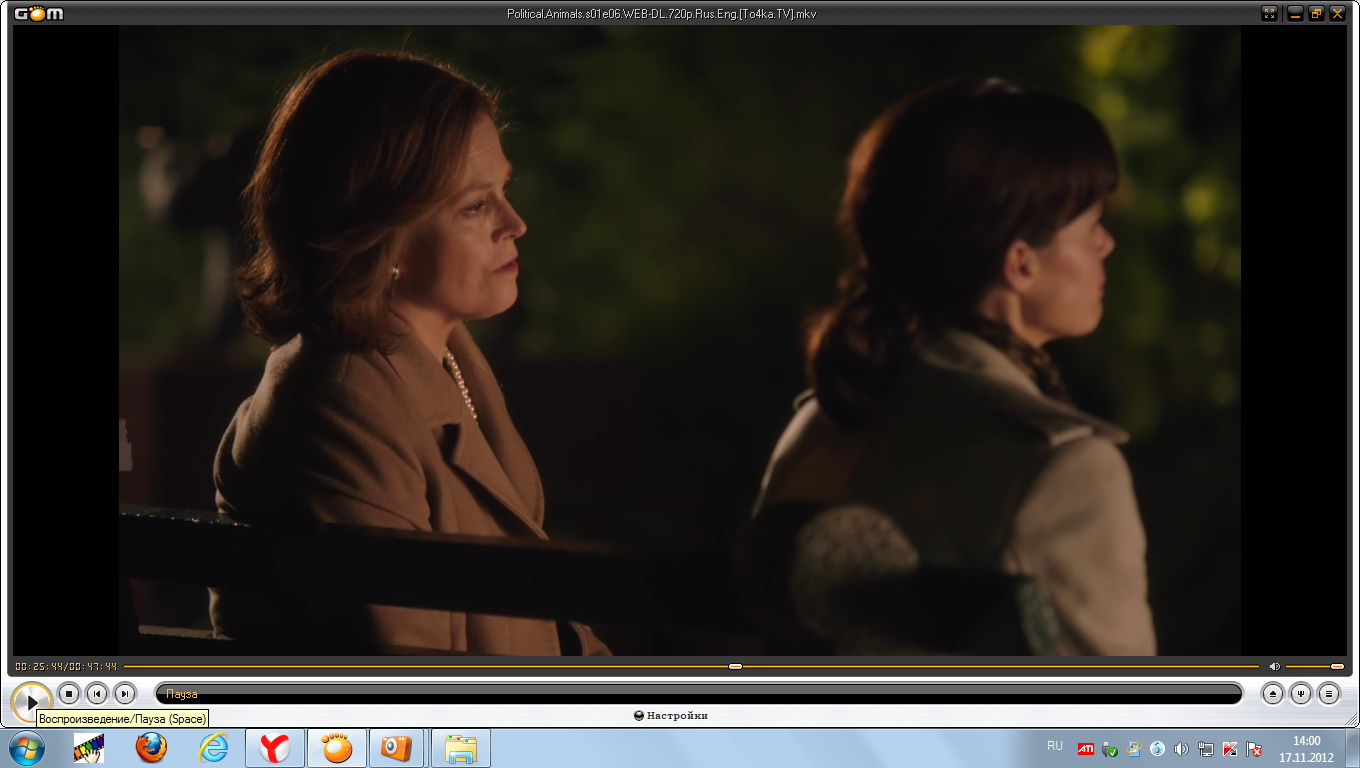The width and height of the screenshot is (1360, 768).
Task: Click the eject/open file button
Action: coord(1272,693)
